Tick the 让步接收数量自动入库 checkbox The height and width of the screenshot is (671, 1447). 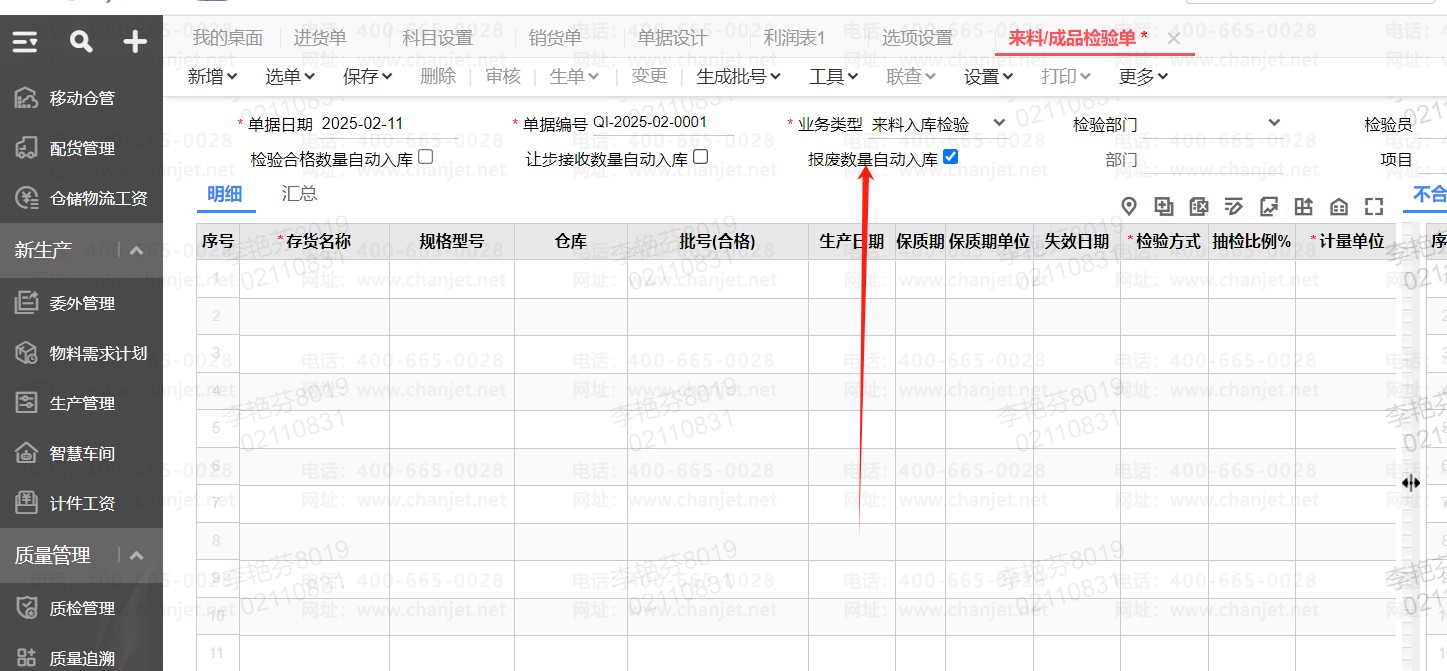[x=700, y=157]
